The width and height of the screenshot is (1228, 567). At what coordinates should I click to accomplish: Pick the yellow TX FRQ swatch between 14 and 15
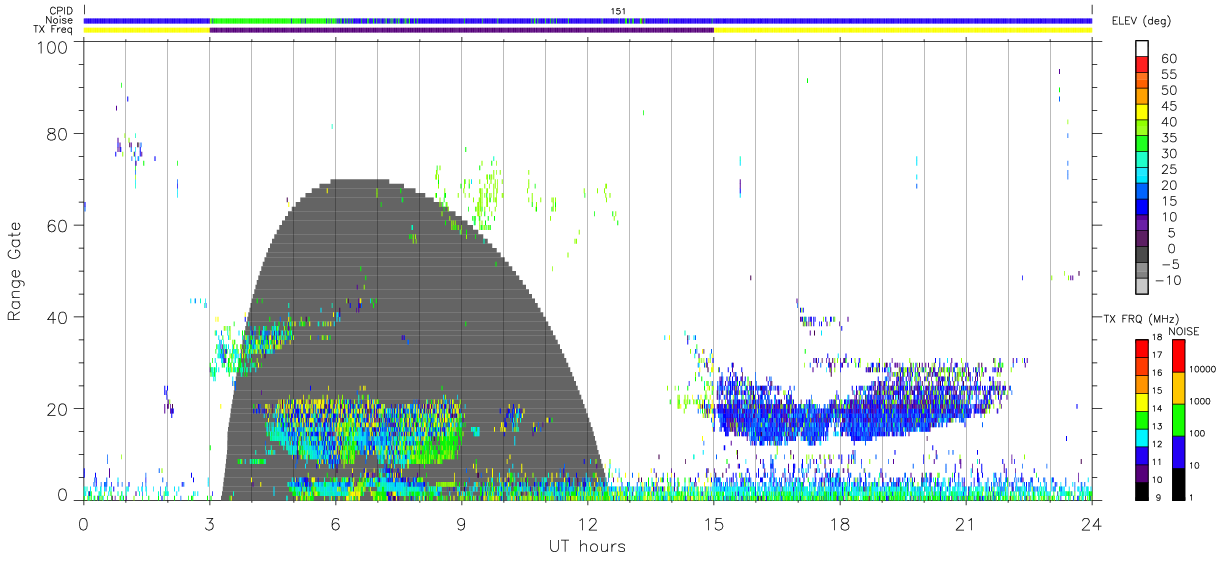[1141, 401]
